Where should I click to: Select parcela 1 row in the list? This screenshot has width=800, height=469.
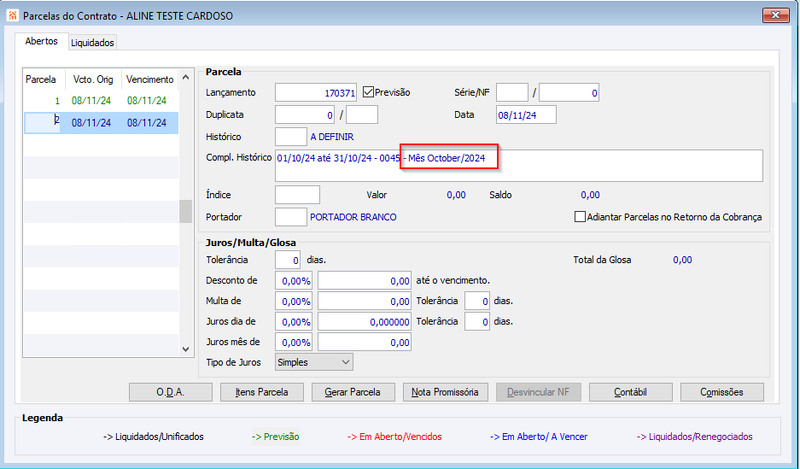pos(101,101)
